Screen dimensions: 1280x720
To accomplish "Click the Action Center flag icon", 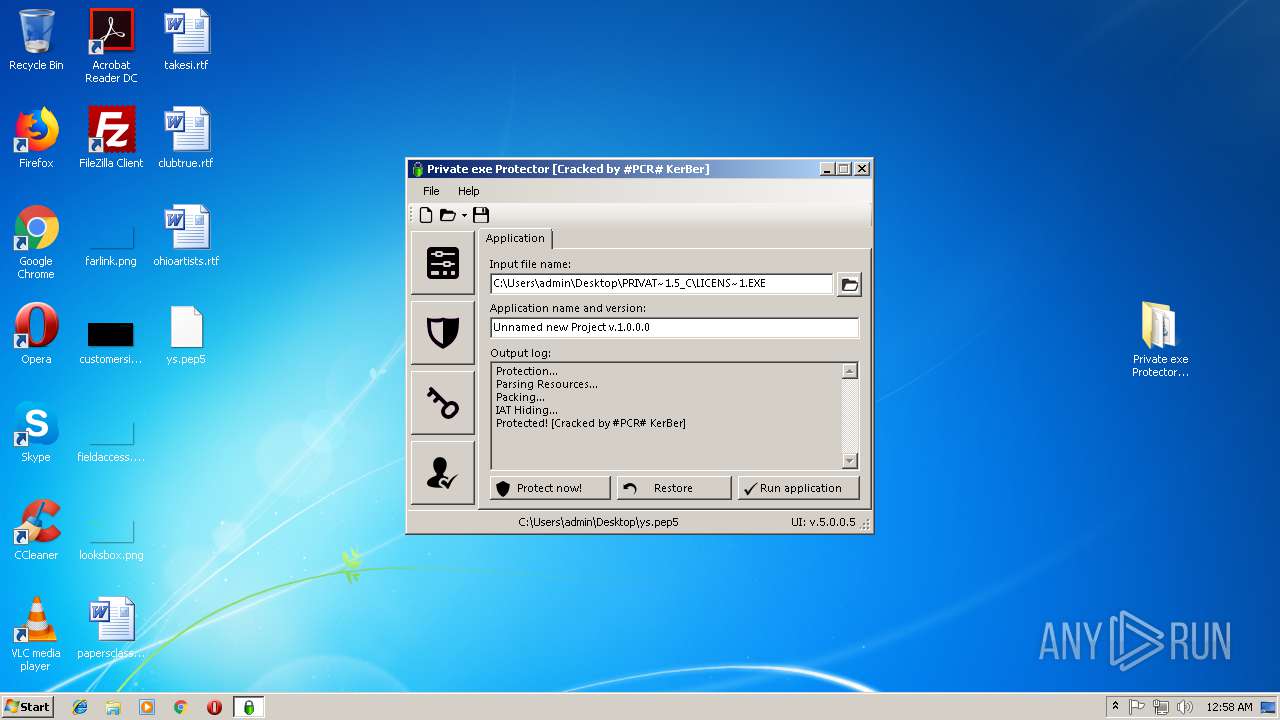I will click(1137, 707).
